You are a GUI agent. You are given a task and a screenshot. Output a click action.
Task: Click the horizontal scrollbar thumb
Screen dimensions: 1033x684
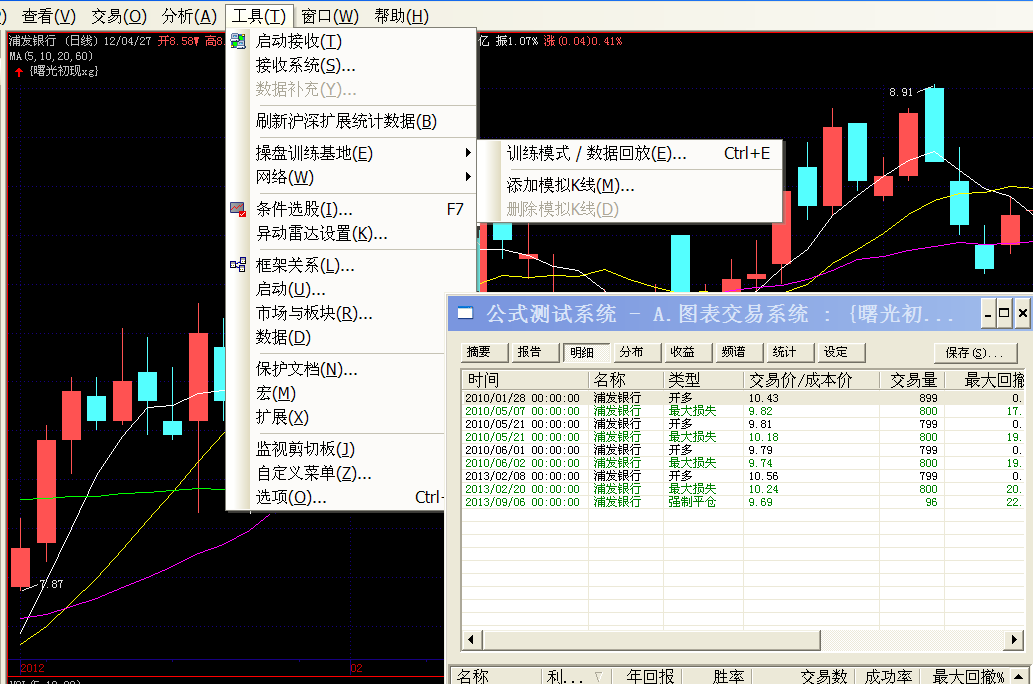[x=652, y=639]
